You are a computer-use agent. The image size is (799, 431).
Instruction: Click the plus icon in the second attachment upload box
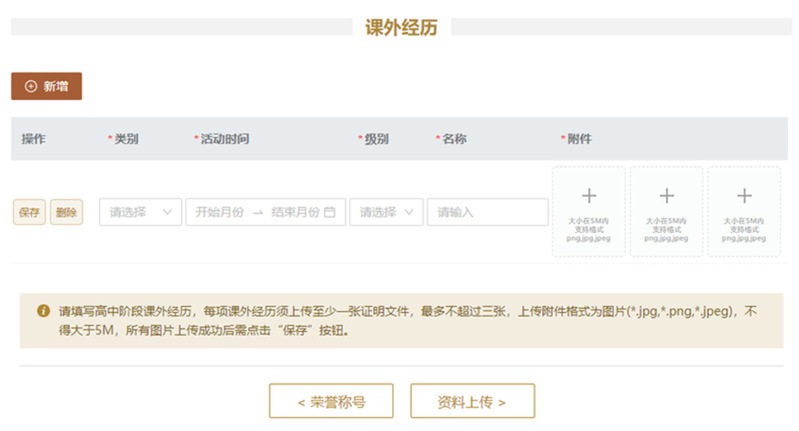[667, 196]
